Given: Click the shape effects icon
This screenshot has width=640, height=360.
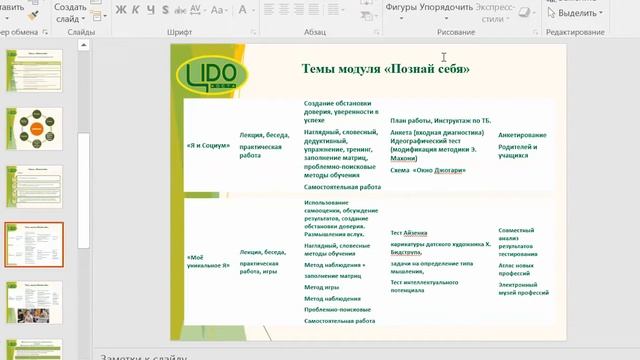Looking at the screenshot, I should [x=524, y=12].
